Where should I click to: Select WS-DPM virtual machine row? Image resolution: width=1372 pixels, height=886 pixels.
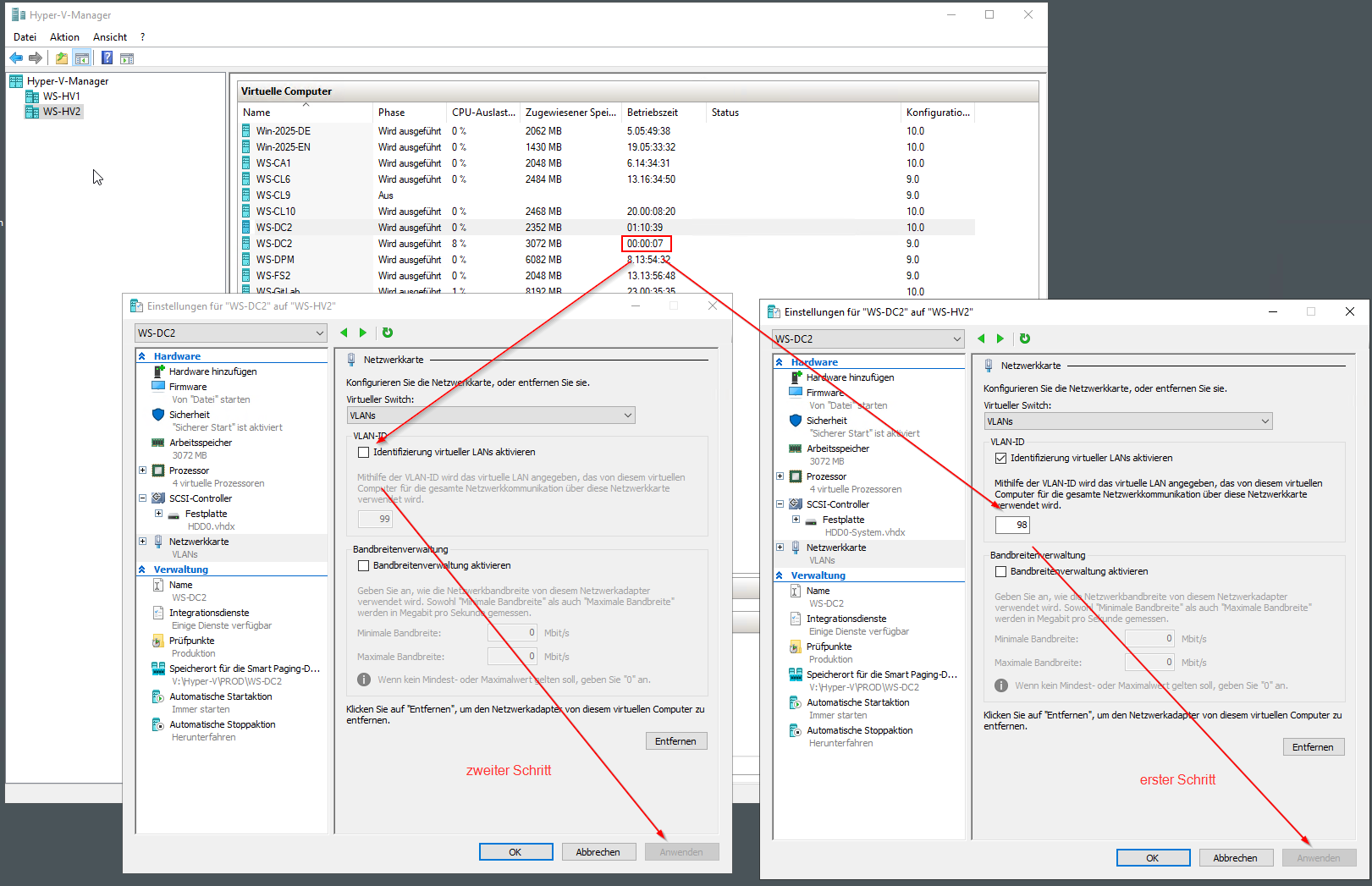coord(607,260)
